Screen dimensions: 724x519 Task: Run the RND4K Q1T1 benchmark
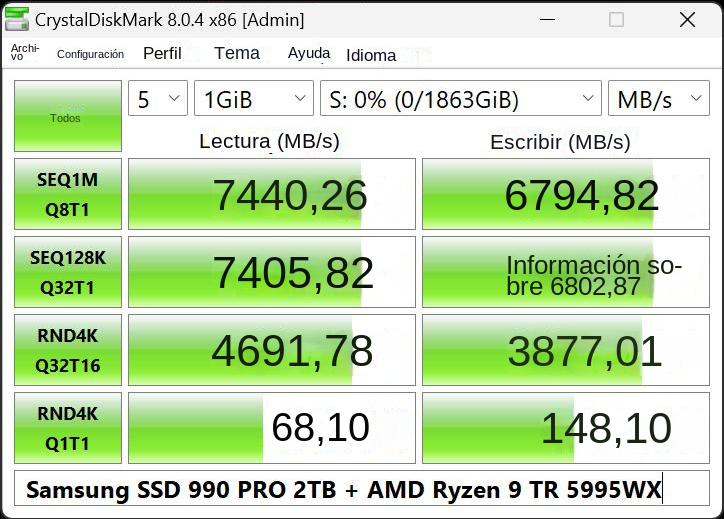[68, 428]
